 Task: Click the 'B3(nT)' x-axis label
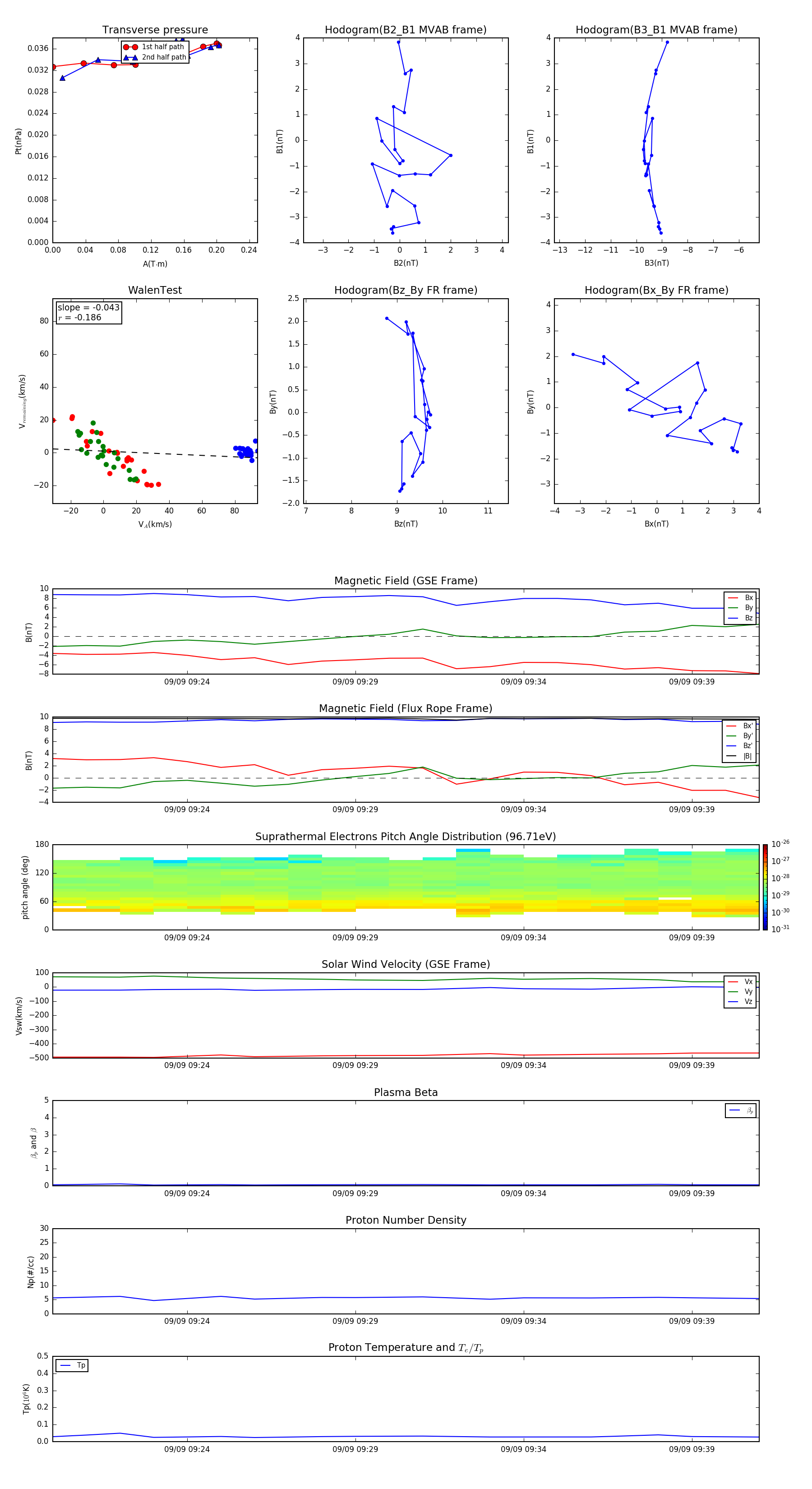pyautogui.click(x=656, y=263)
